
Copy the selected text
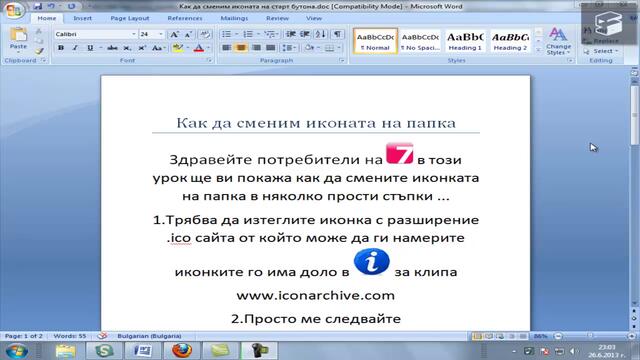39,41
